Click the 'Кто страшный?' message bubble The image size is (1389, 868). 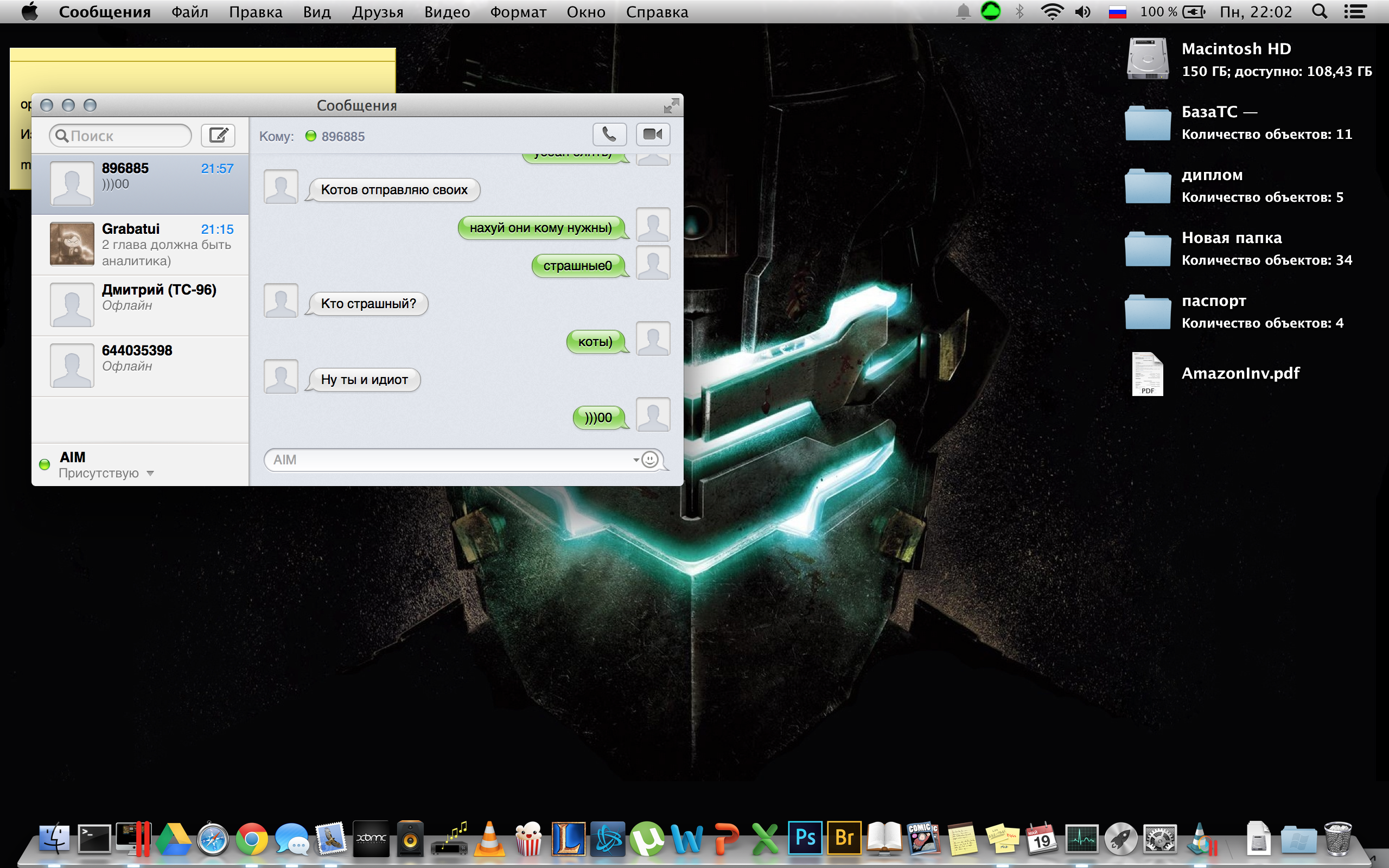[368, 304]
